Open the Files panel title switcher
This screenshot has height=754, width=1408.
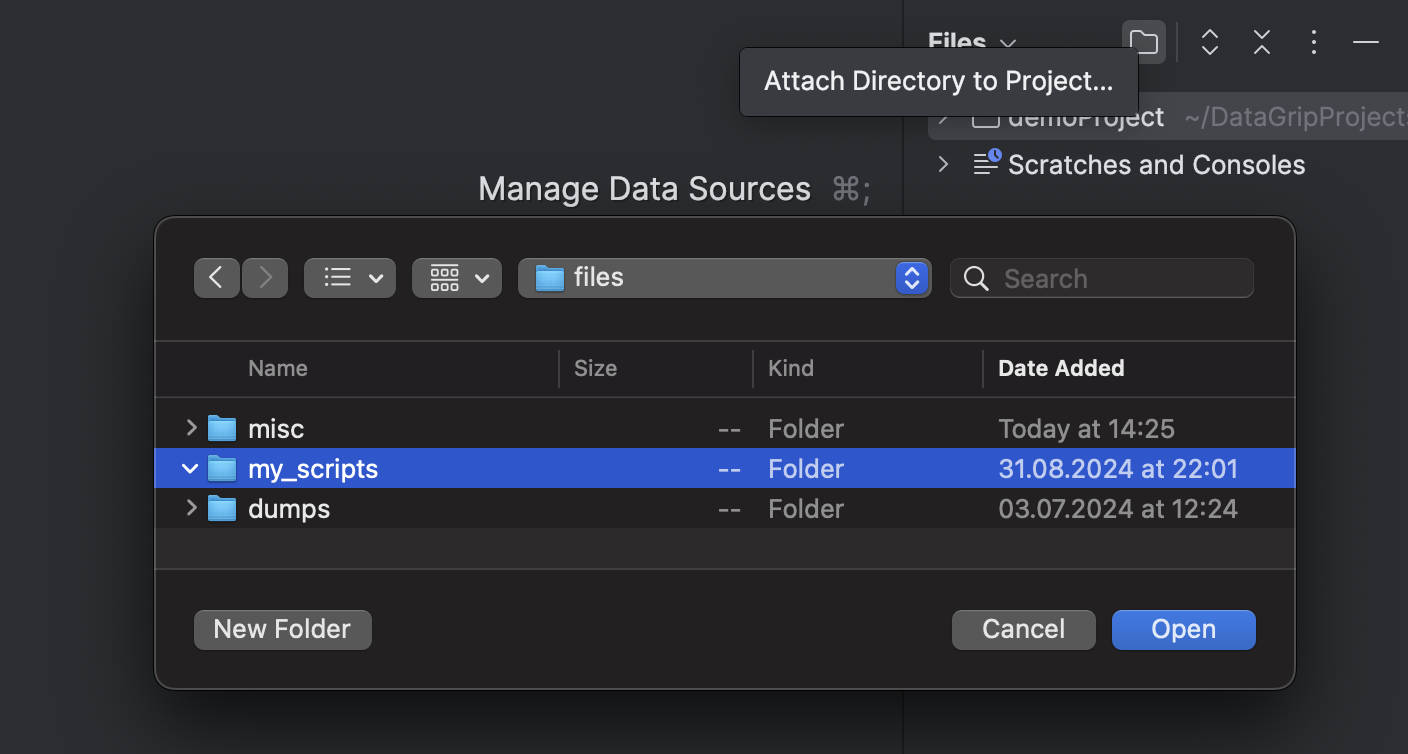tap(970, 42)
